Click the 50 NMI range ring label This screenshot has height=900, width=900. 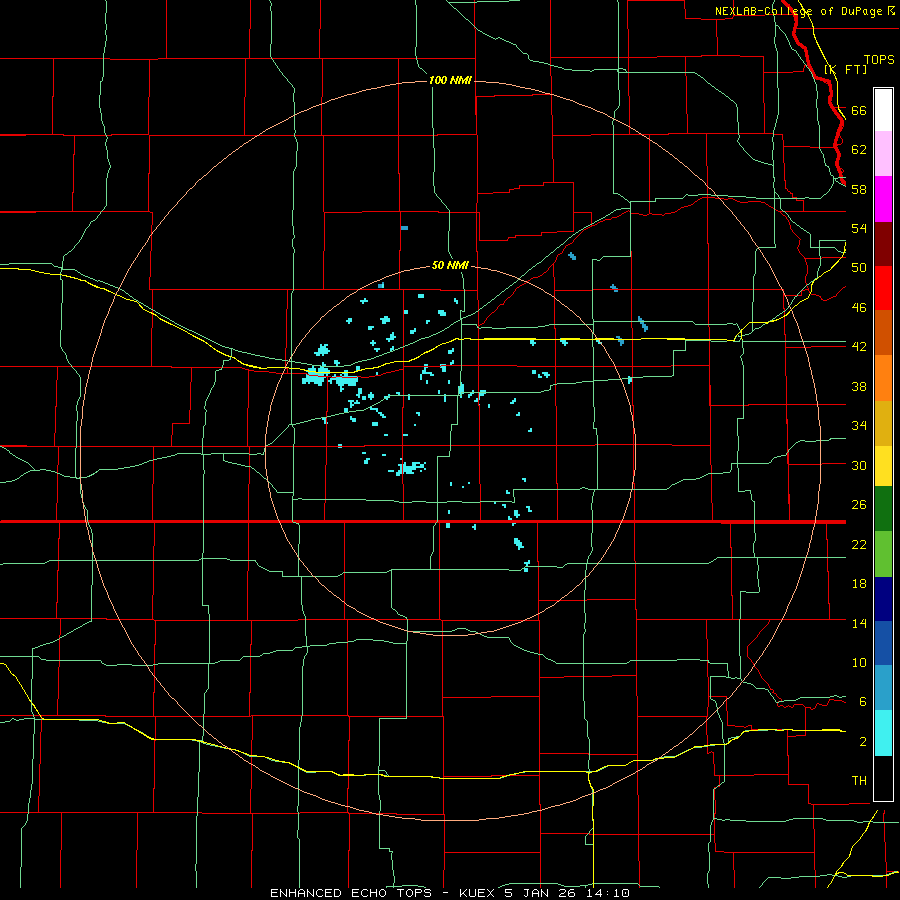pos(450,266)
